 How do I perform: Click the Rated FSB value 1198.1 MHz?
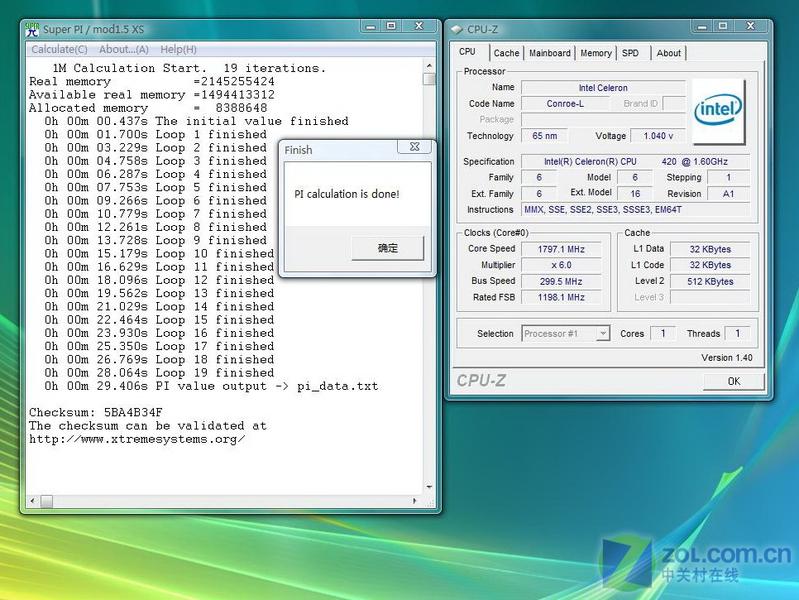(561, 297)
